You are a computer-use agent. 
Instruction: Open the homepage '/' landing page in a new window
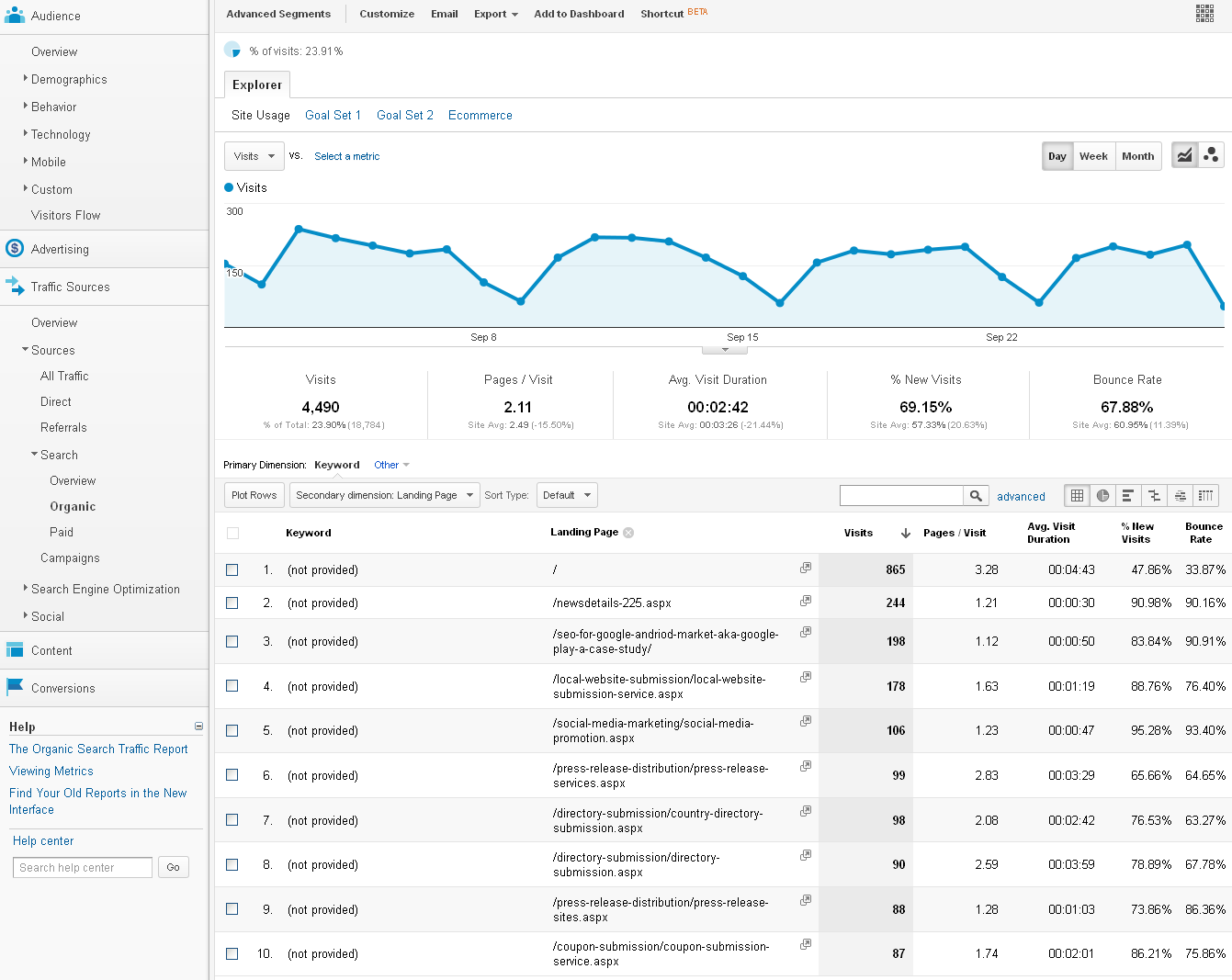806,569
